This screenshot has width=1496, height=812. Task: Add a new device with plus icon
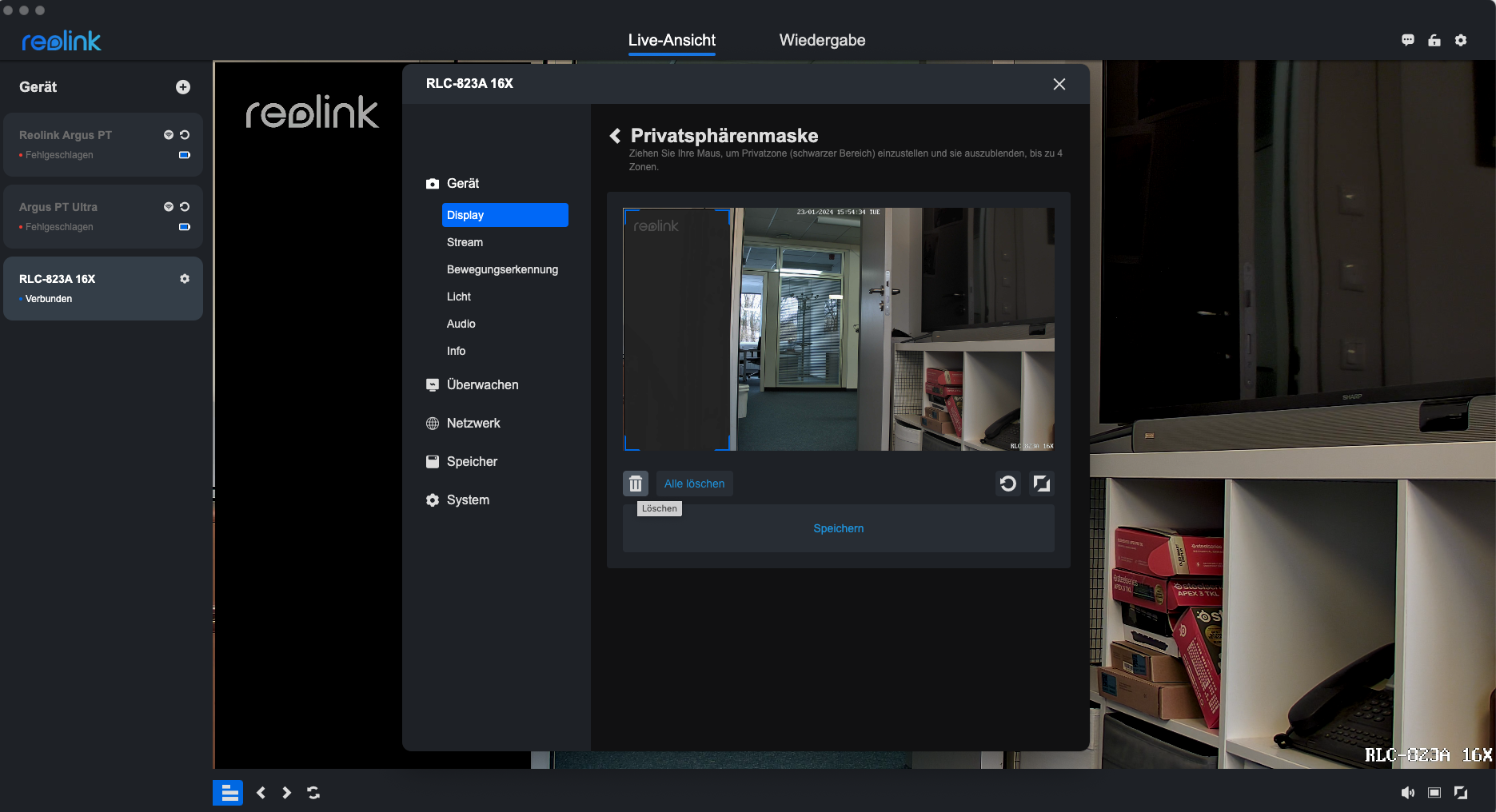[x=183, y=87]
